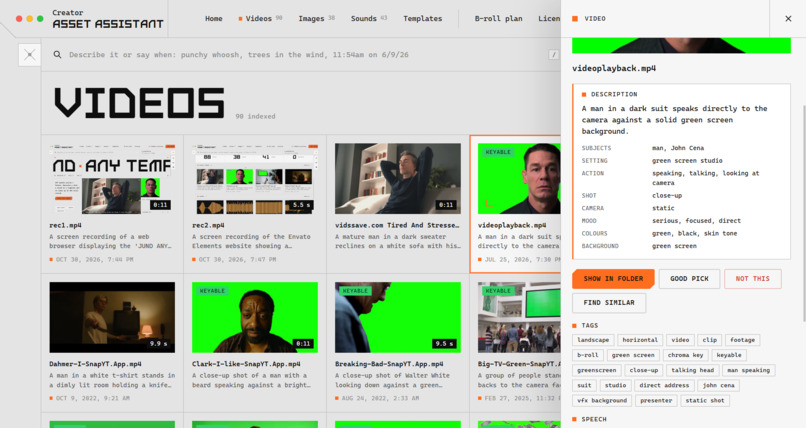Click the slash shortcut key badge

[554, 54]
